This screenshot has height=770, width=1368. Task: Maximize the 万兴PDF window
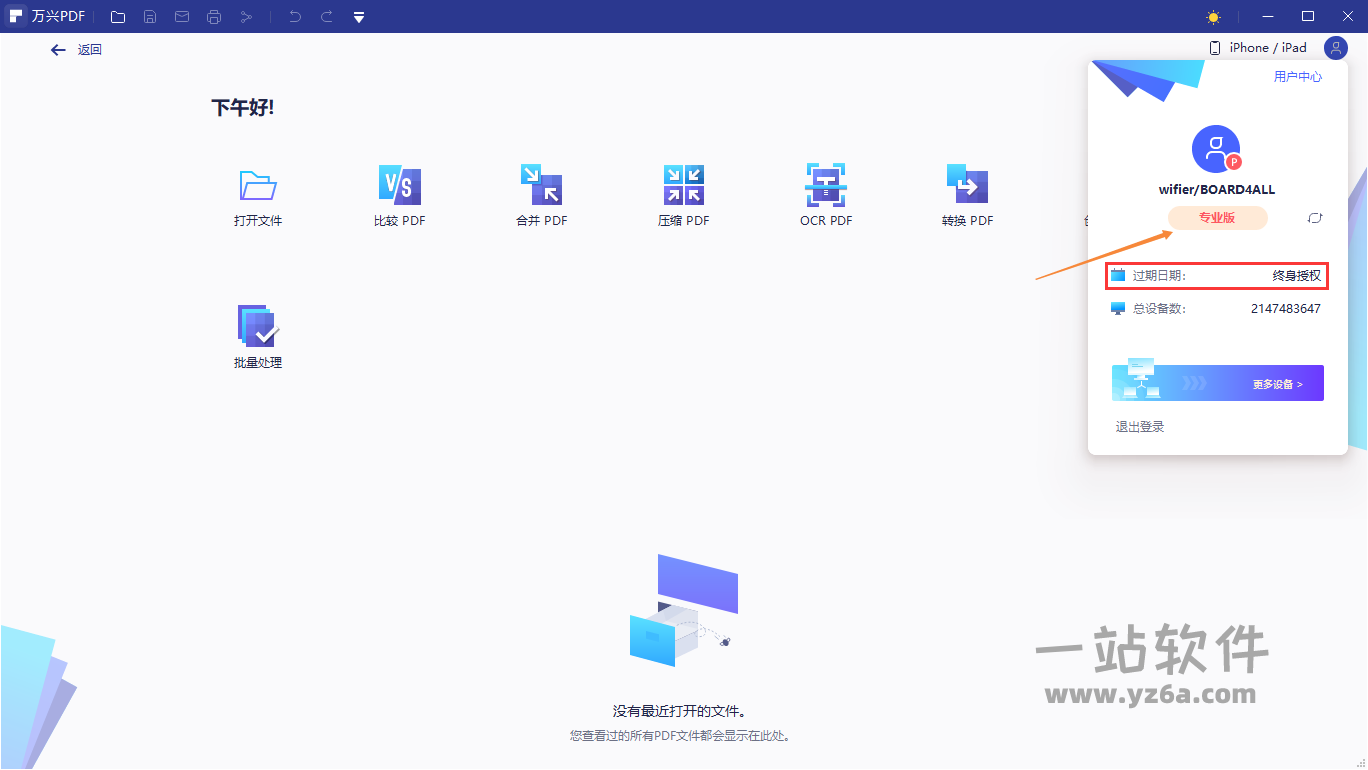coord(1307,16)
